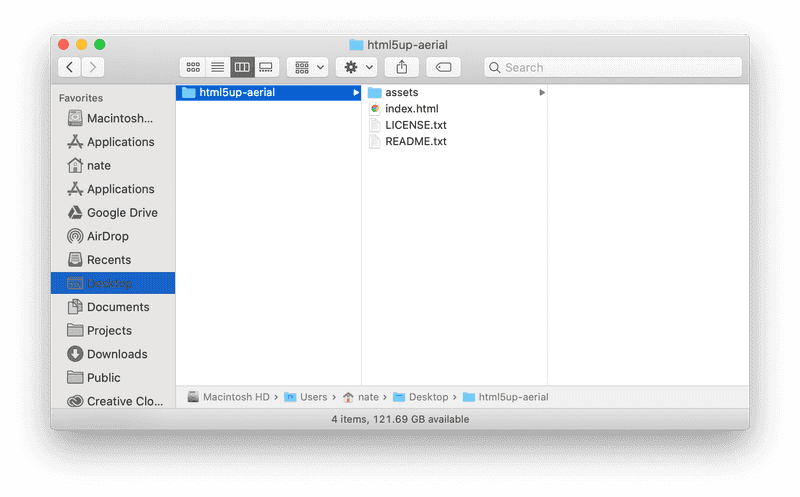Select the index.html file
Viewport: 800px width, 497px height.
pyautogui.click(x=411, y=109)
